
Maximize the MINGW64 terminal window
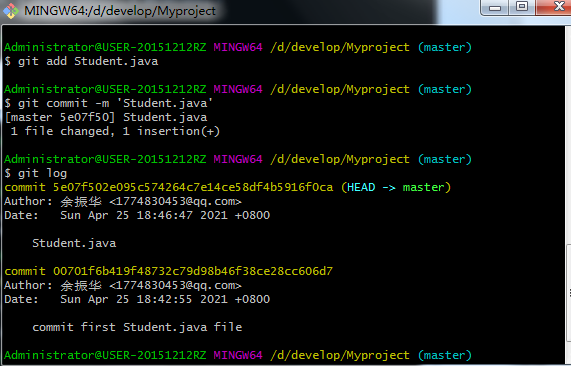click(521, 7)
